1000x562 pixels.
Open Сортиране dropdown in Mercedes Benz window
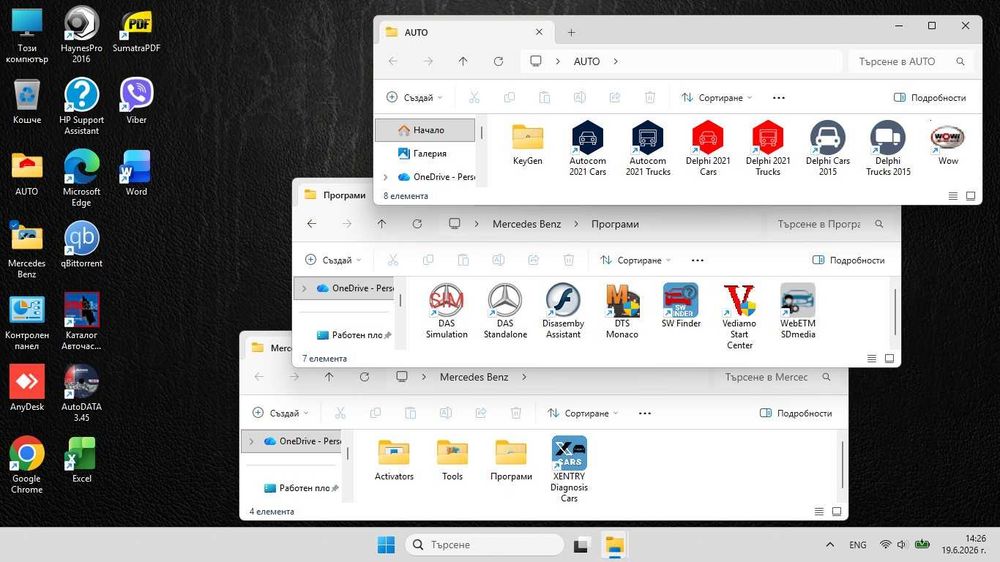pos(583,413)
